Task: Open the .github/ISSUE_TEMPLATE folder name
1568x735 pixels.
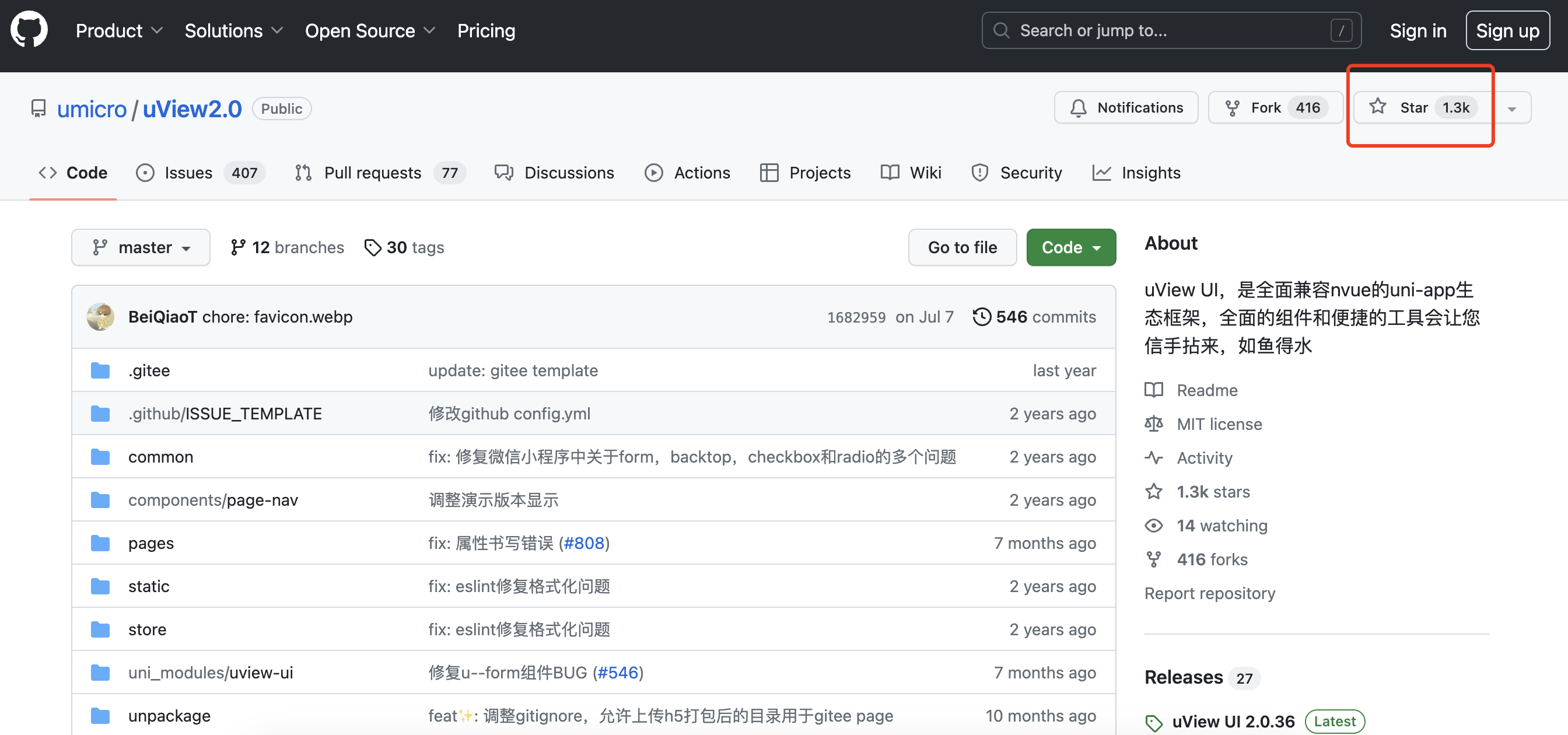Action: tap(225, 414)
